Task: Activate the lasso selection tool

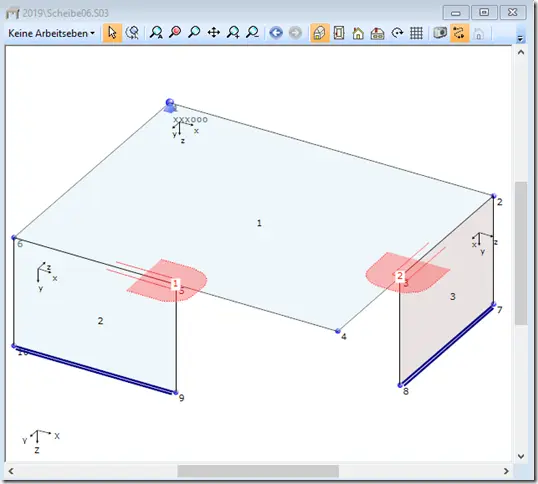Action: pyautogui.click(x=132, y=33)
